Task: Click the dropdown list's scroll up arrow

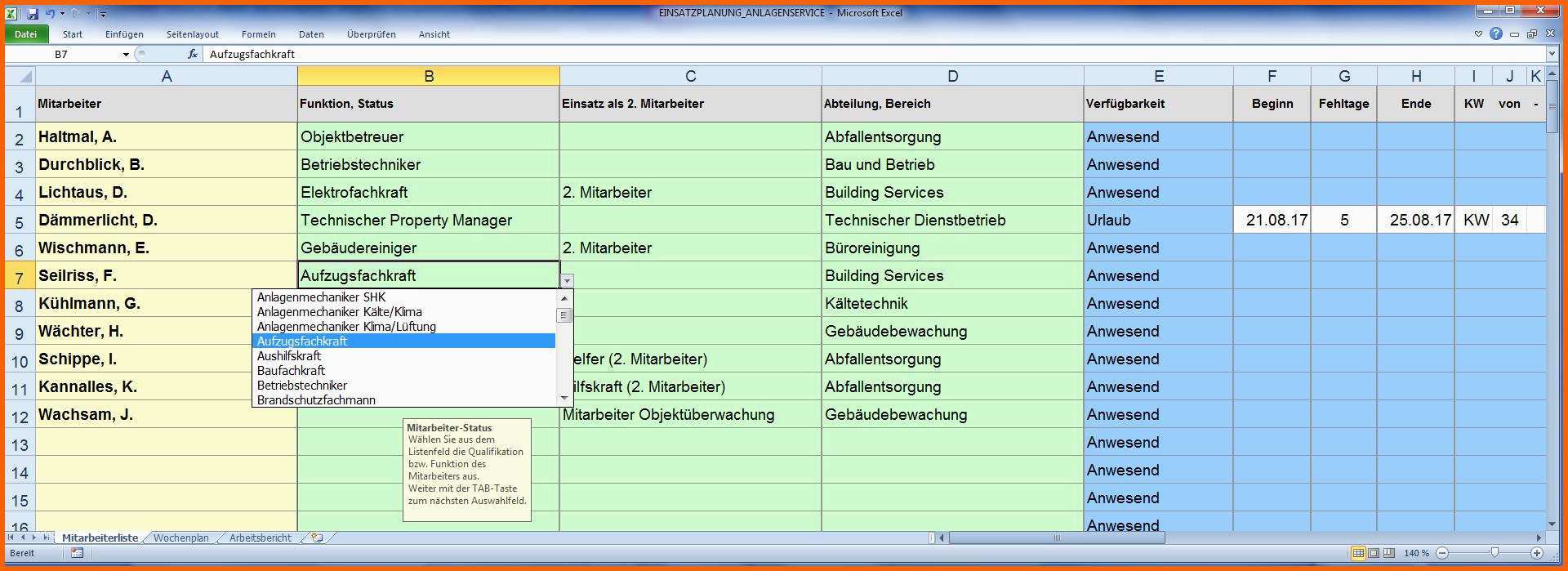Action: click(x=563, y=298)
